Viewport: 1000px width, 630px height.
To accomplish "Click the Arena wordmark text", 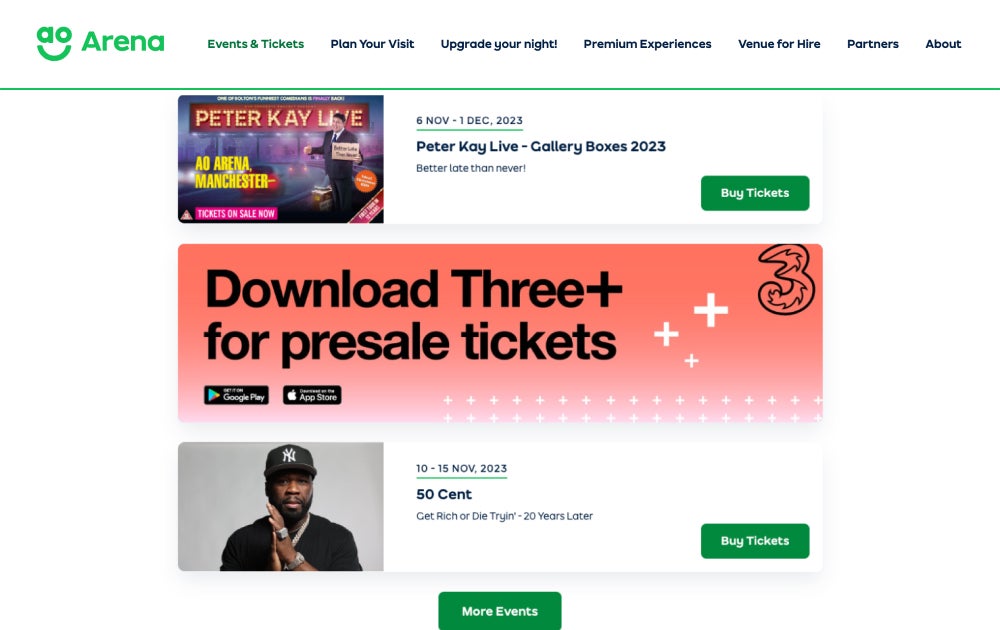I will click(x=122, y=42).
